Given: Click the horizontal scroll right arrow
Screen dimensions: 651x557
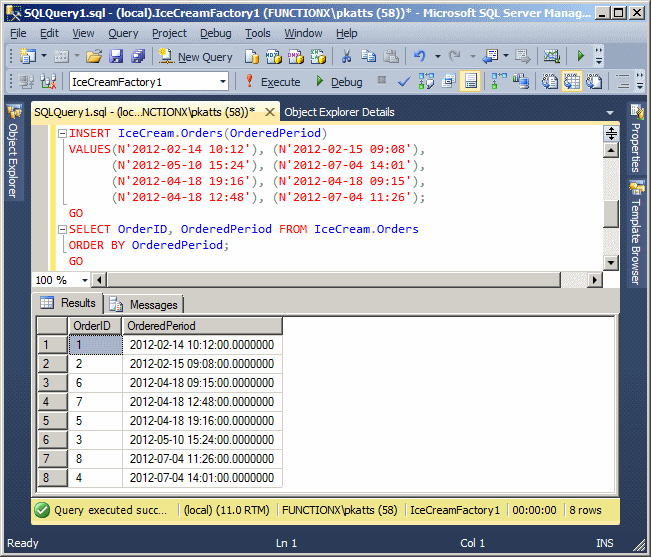Looking at the screenshot, I should (595, 280).
